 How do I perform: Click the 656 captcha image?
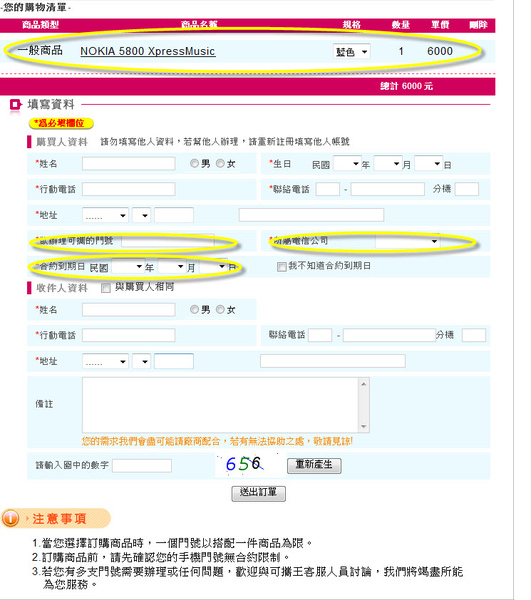[x=249, y=465]
